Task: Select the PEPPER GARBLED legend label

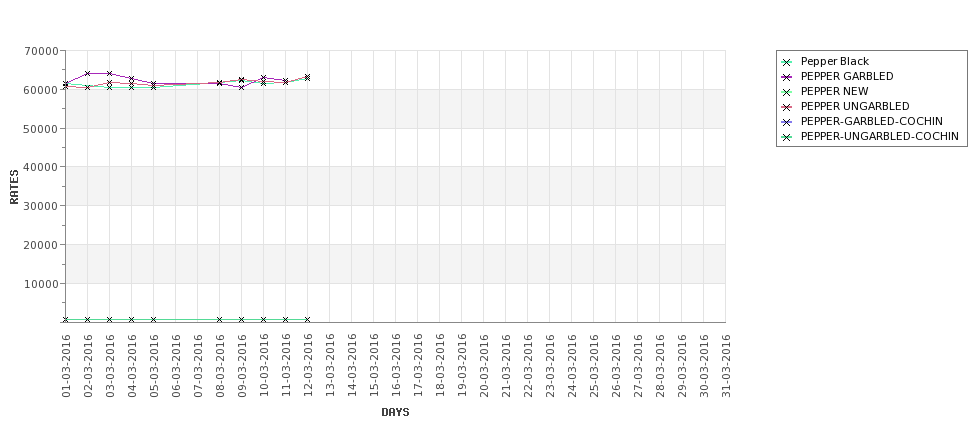Action: (x=847, y=76)
